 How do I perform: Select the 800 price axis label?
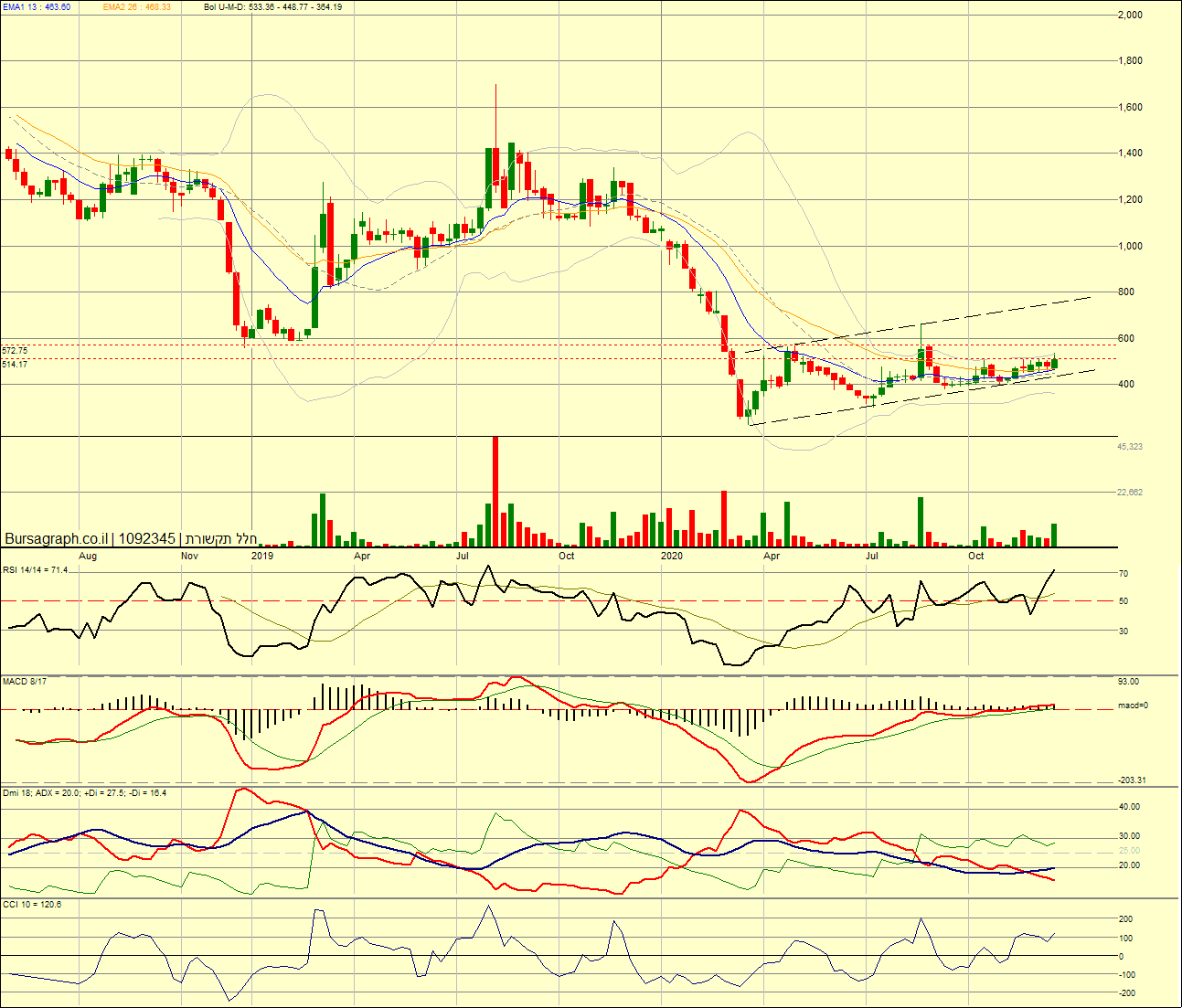1126,292
